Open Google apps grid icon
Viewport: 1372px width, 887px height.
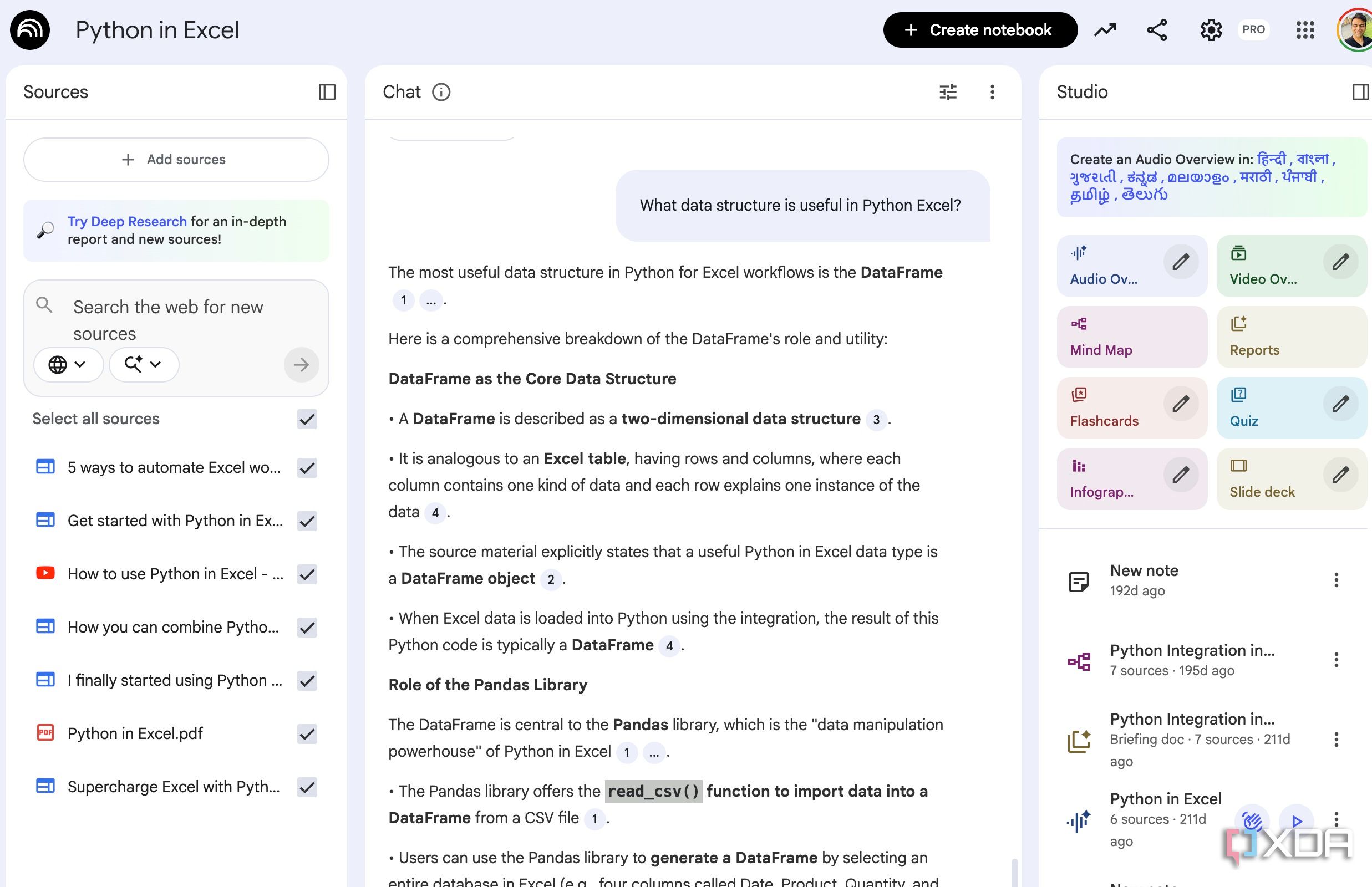(1305, 30)
